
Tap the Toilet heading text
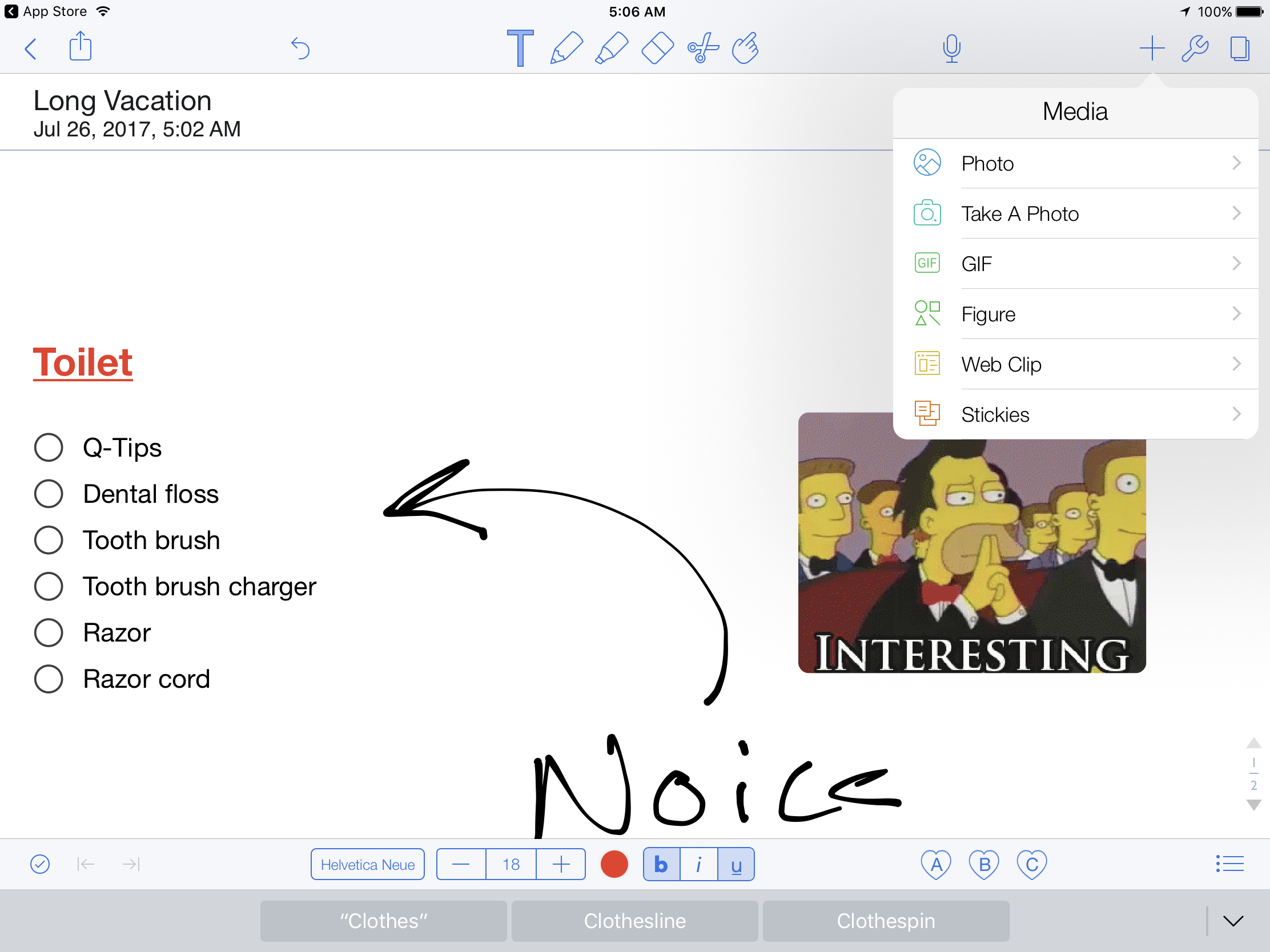coord(83,362)
